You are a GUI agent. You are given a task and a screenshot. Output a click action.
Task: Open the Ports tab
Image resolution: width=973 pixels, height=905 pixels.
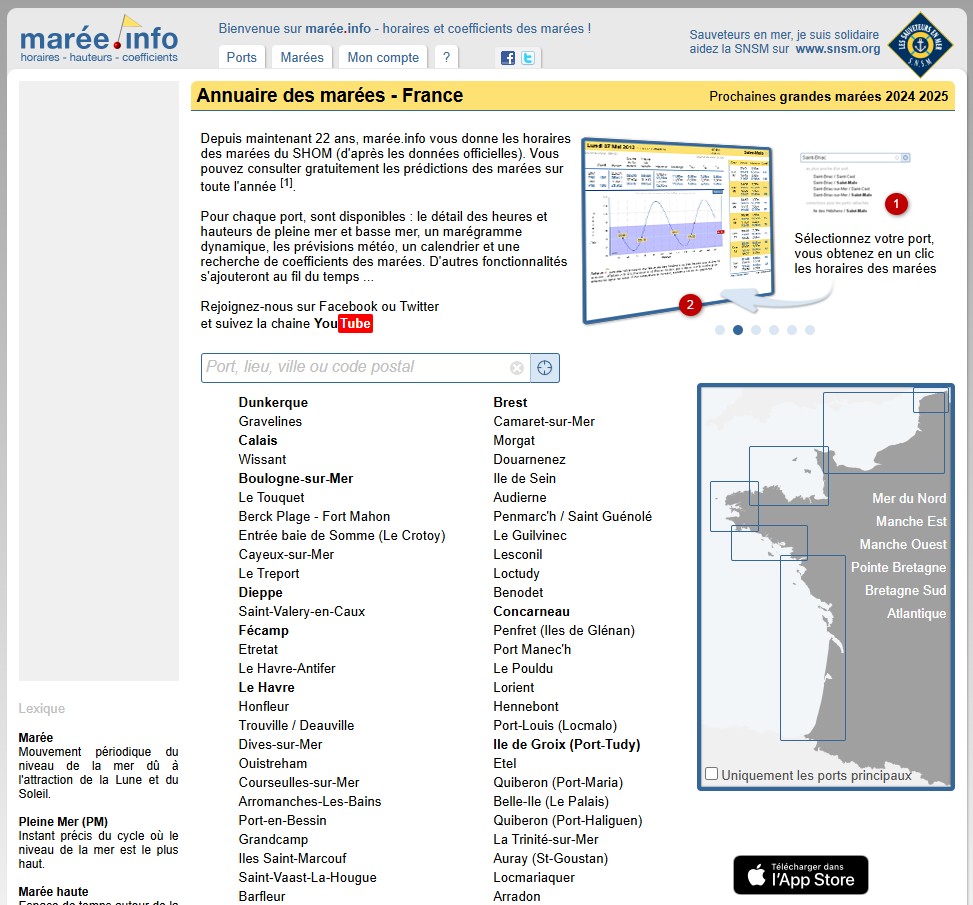241,58
